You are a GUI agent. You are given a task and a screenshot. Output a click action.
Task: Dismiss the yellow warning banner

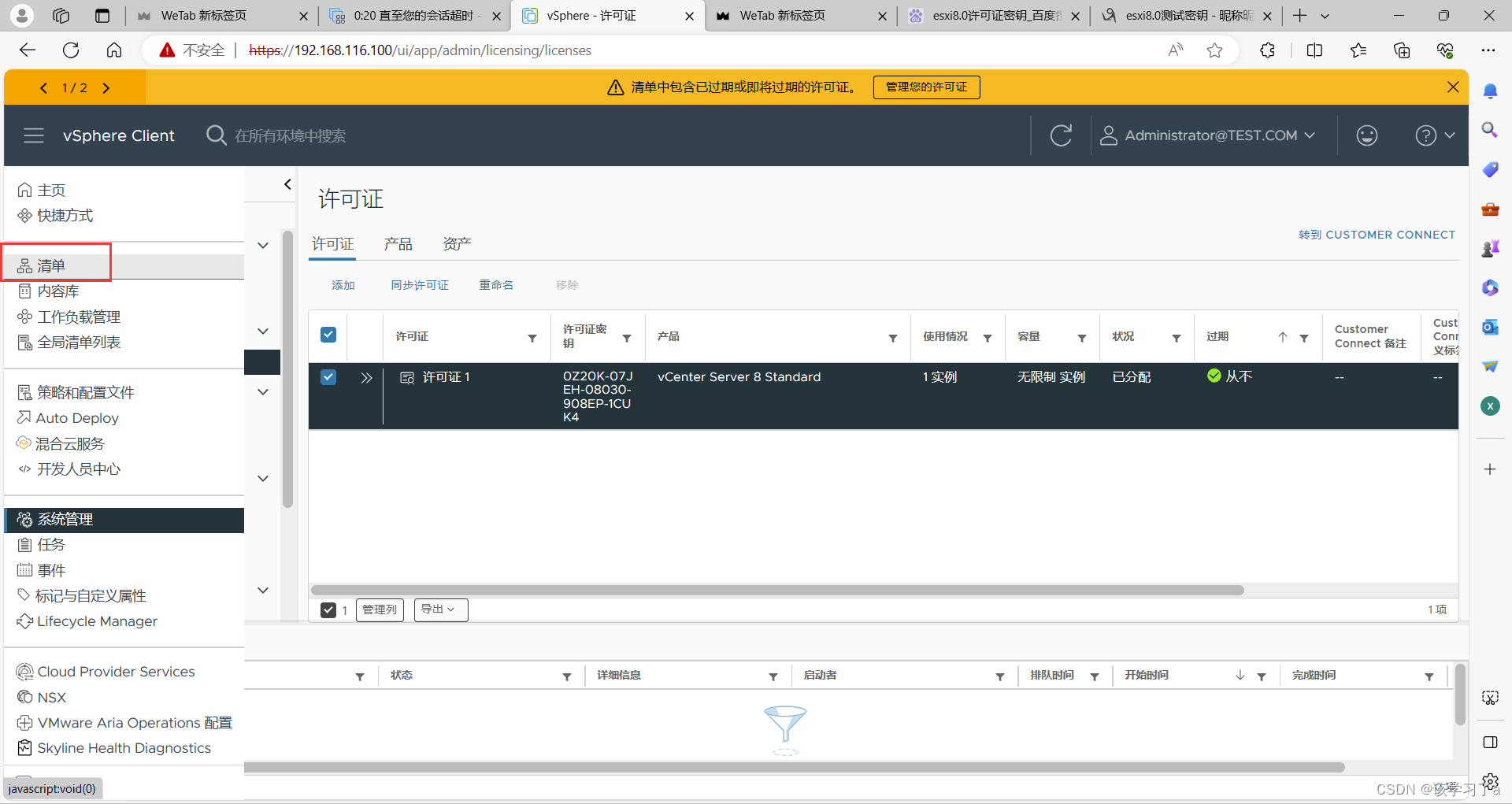pyautogui.click(x=1453, y=87)
